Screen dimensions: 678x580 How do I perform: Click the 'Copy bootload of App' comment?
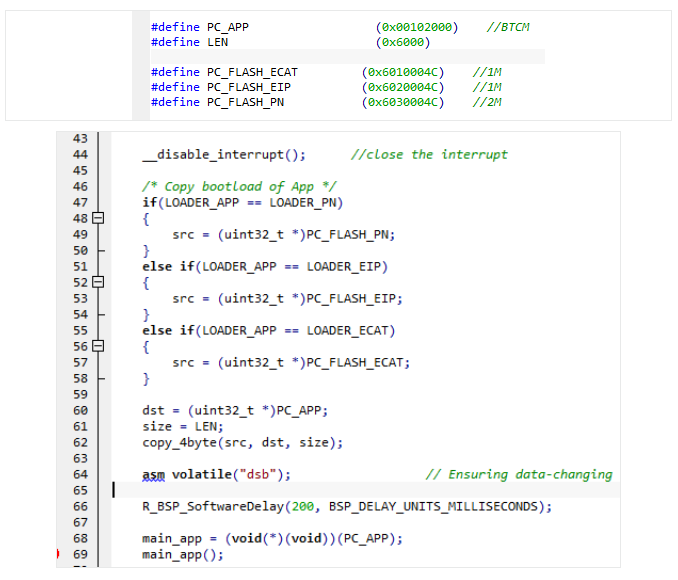[x=239, y=187]
